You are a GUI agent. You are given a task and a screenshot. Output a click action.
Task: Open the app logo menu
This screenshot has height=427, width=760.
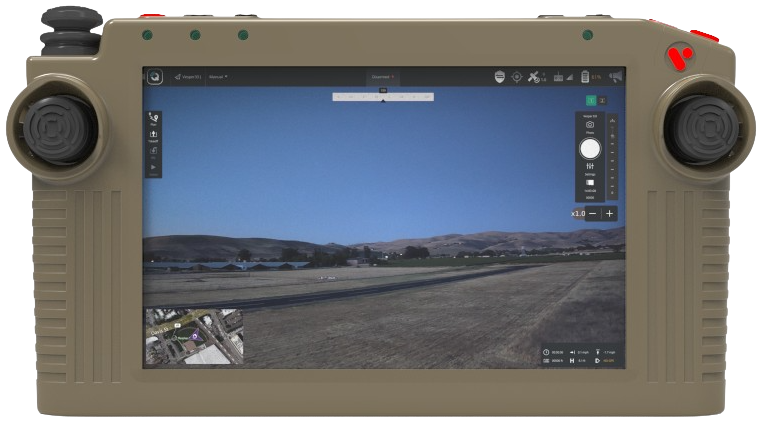(x=155, y=76)
